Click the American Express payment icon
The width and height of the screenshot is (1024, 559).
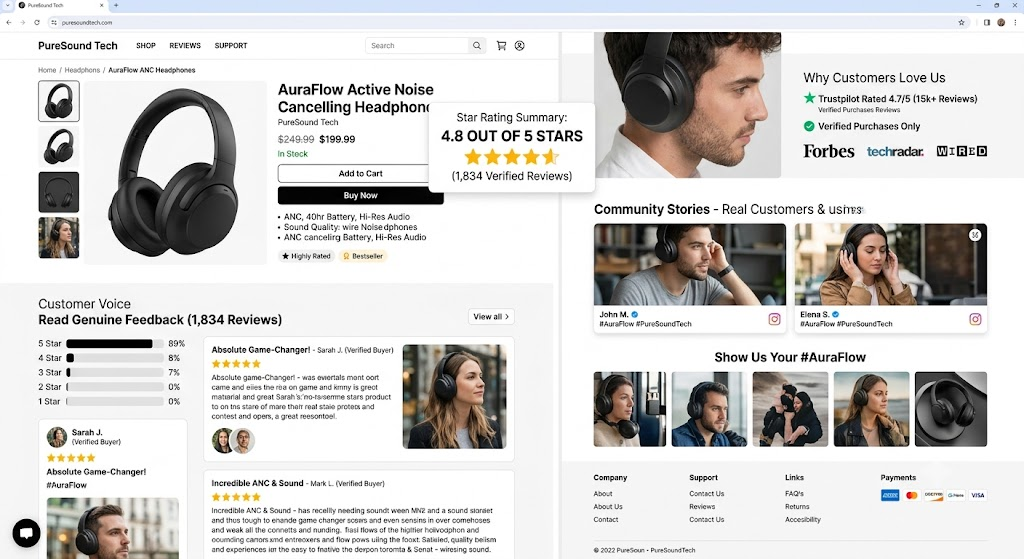tap(889, 495)
